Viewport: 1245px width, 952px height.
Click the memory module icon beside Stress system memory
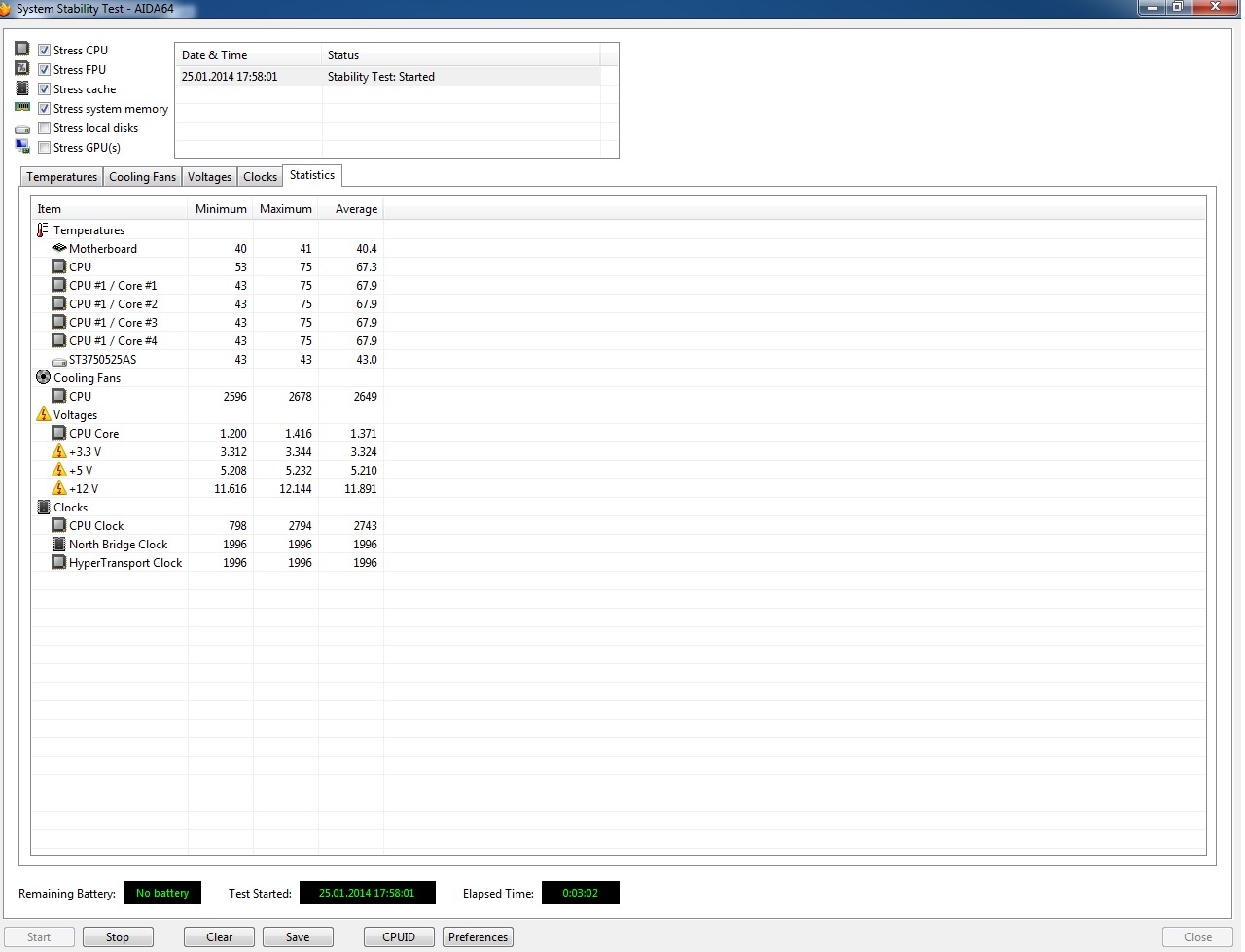point(21,107)
